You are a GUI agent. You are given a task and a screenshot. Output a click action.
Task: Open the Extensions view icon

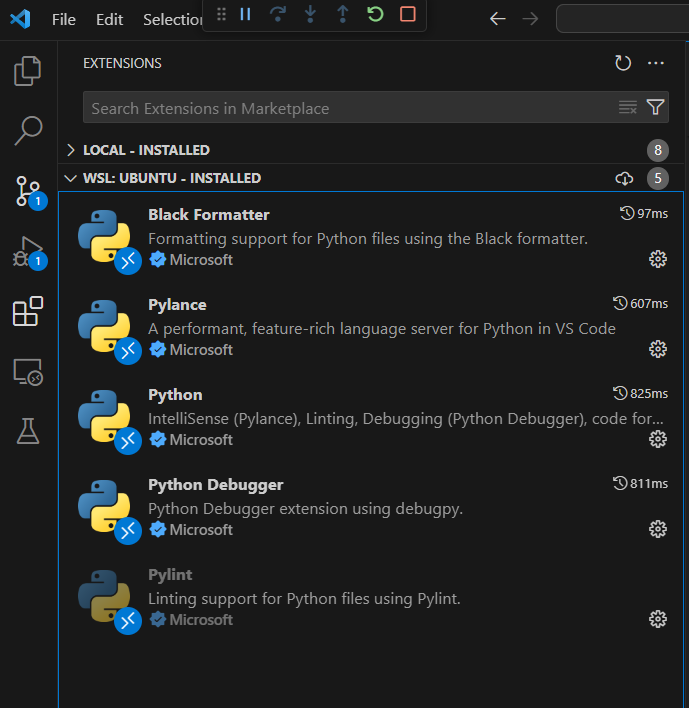(x=28, y=311)
